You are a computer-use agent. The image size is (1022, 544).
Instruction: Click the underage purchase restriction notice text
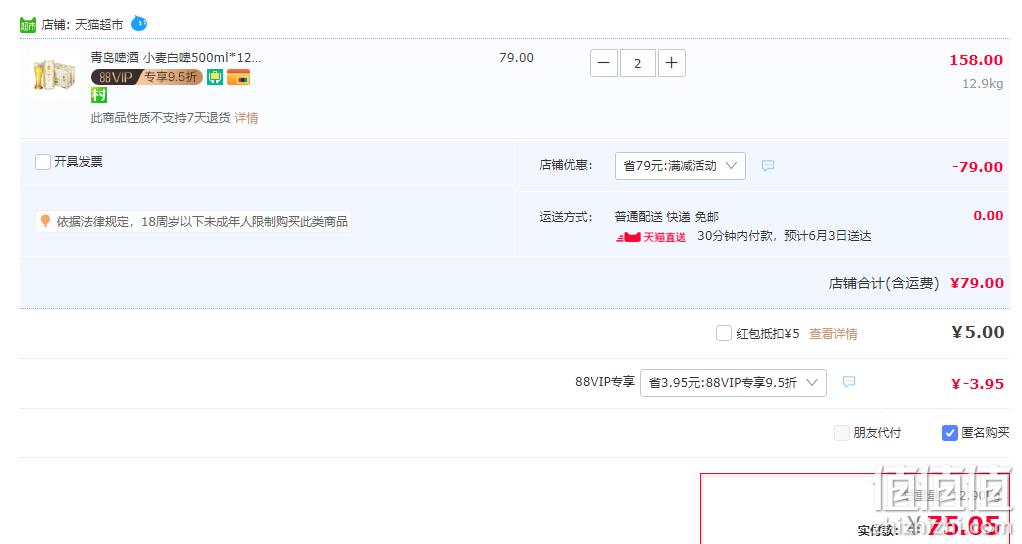202,222
